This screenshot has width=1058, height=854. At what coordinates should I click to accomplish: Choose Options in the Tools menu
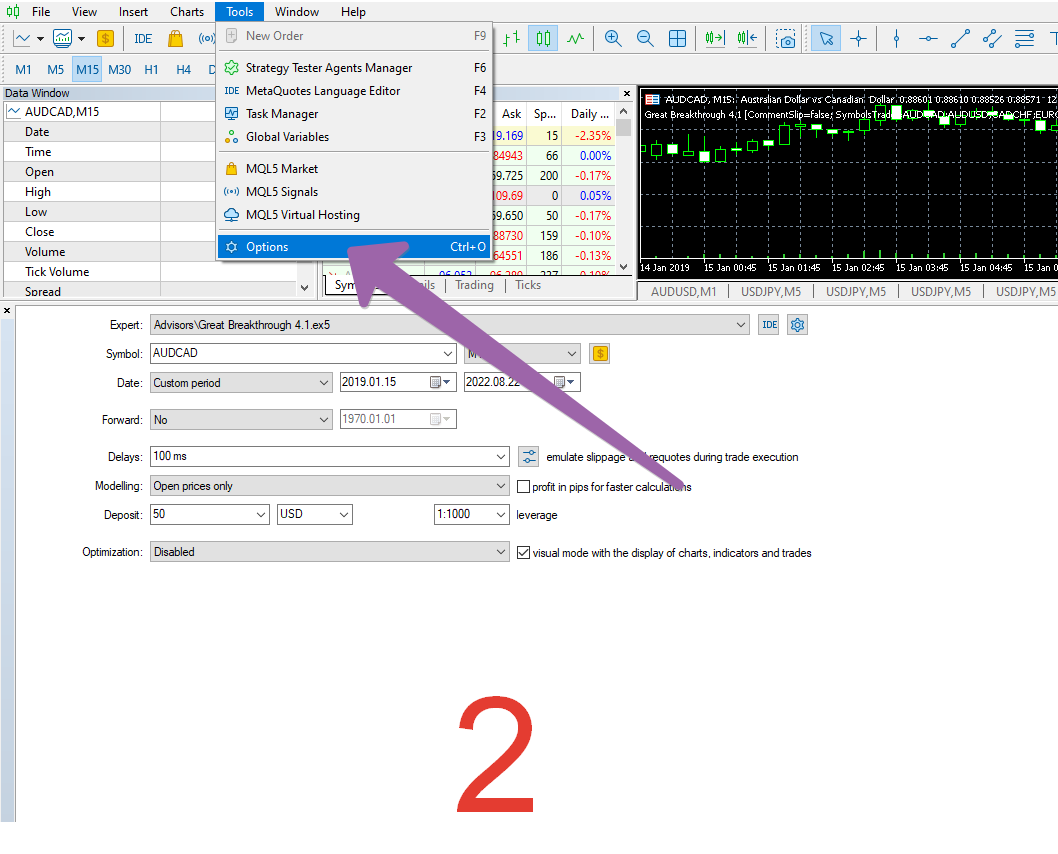click(x=354, y=247)
